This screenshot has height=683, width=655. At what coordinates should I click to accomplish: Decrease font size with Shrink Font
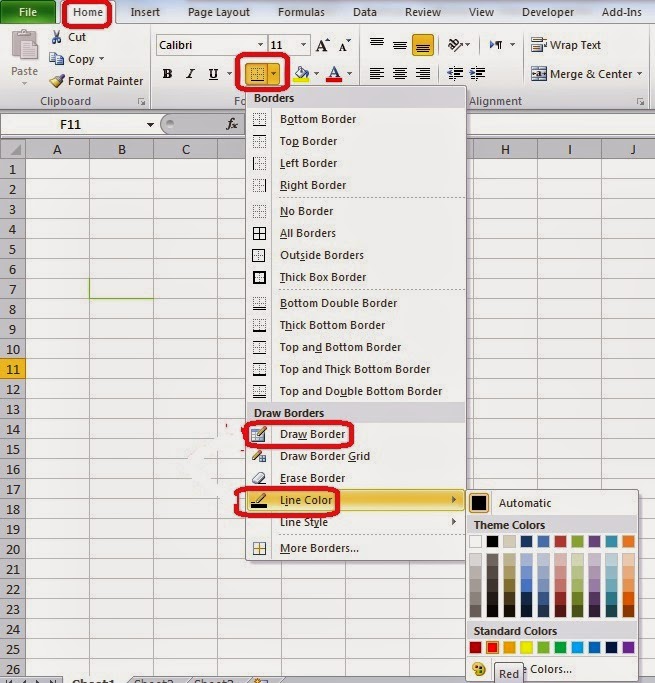point(344,45)
